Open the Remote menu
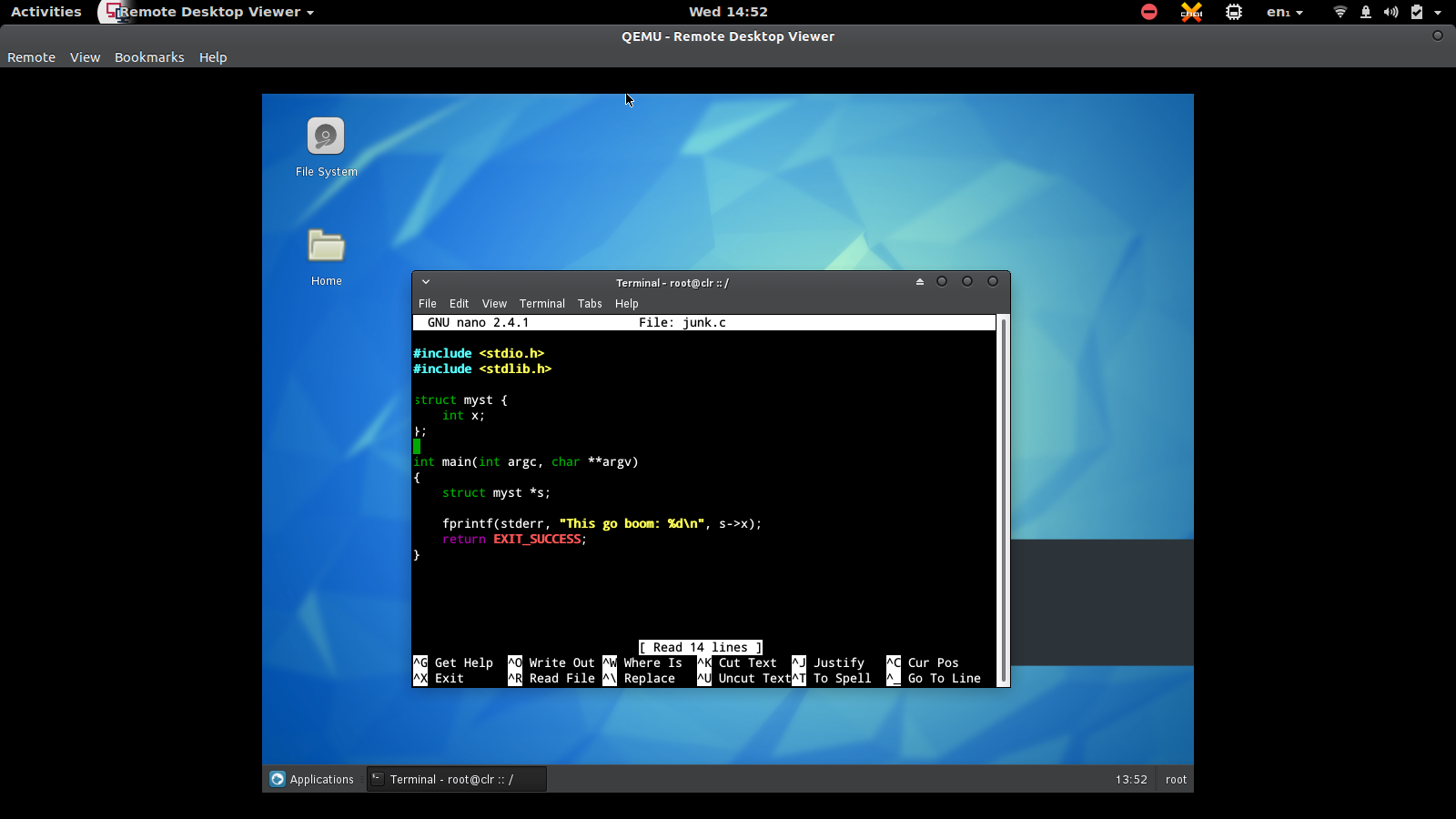1456x819 pixels. 32,57
